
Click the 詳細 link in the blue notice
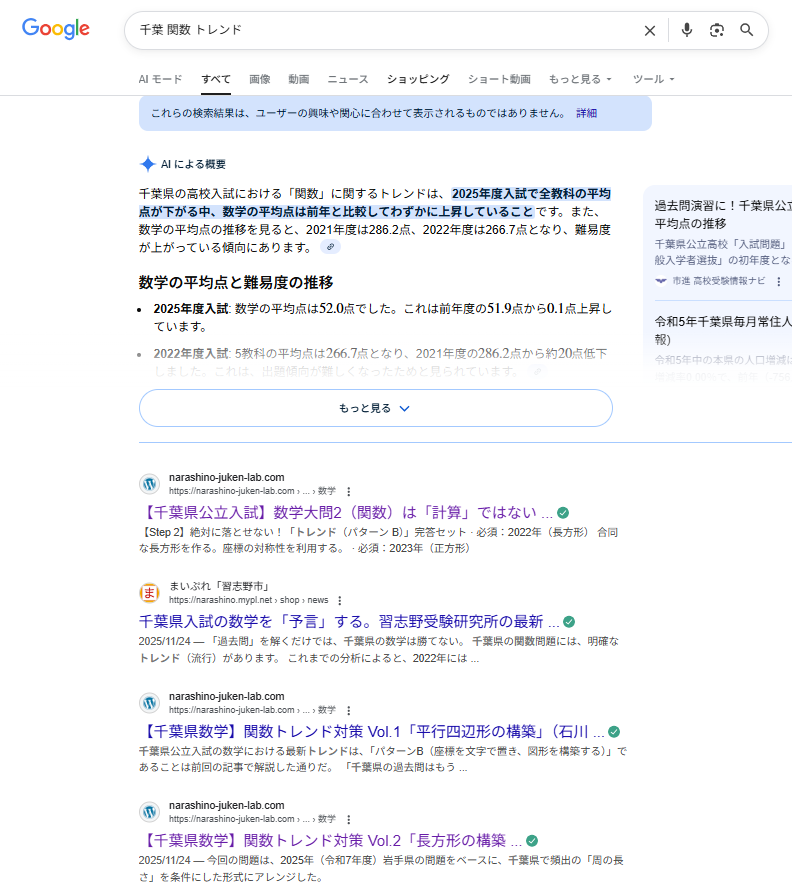[586, 113]
